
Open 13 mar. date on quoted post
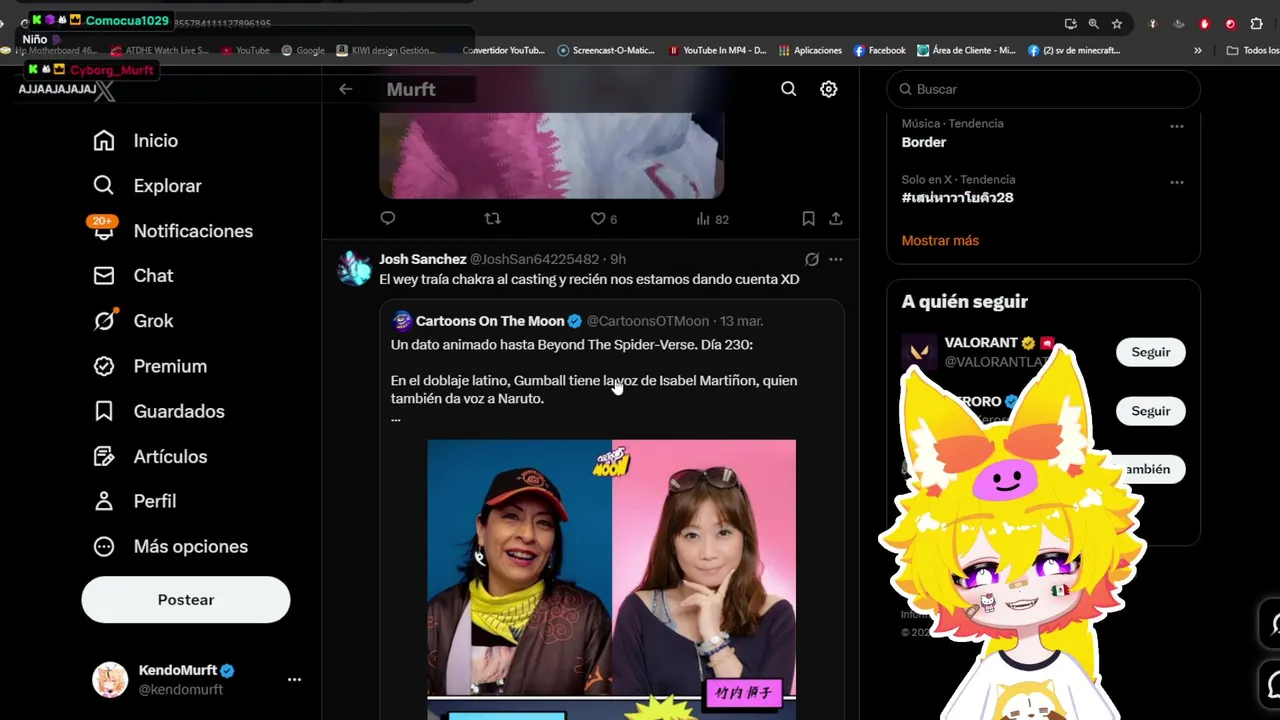741,321
